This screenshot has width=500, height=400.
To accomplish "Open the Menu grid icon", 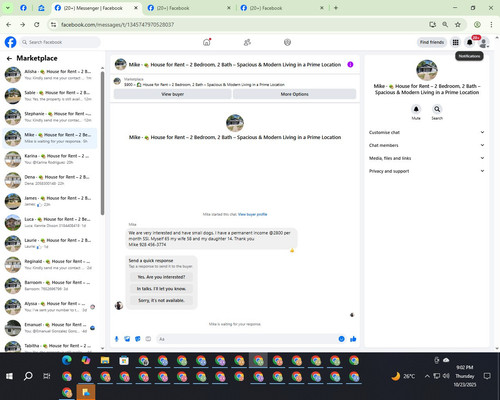I will tap(455, 42).
